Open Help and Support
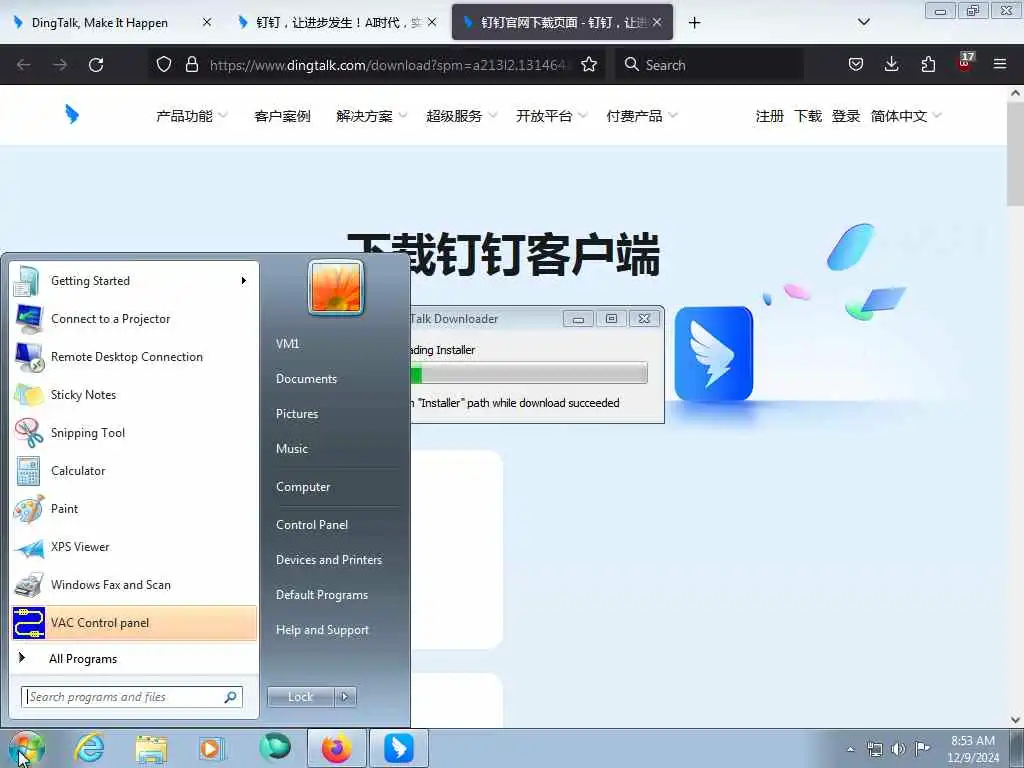This screenshot has width=1024, height=768. point(322,630)
